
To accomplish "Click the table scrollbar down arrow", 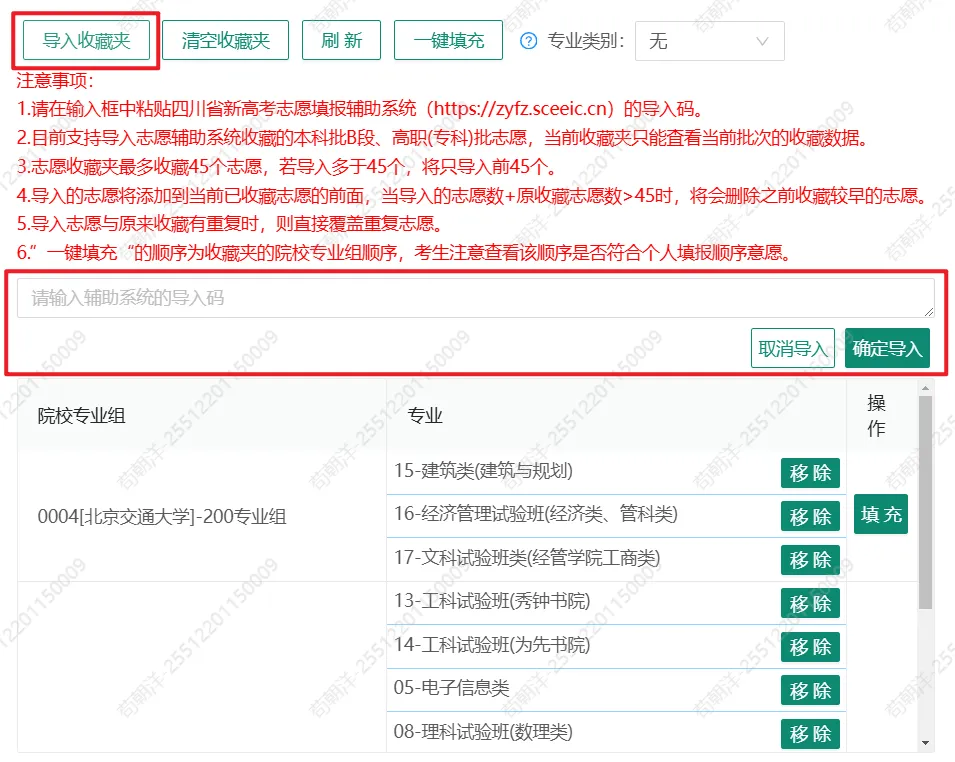I will pos(925,743).
